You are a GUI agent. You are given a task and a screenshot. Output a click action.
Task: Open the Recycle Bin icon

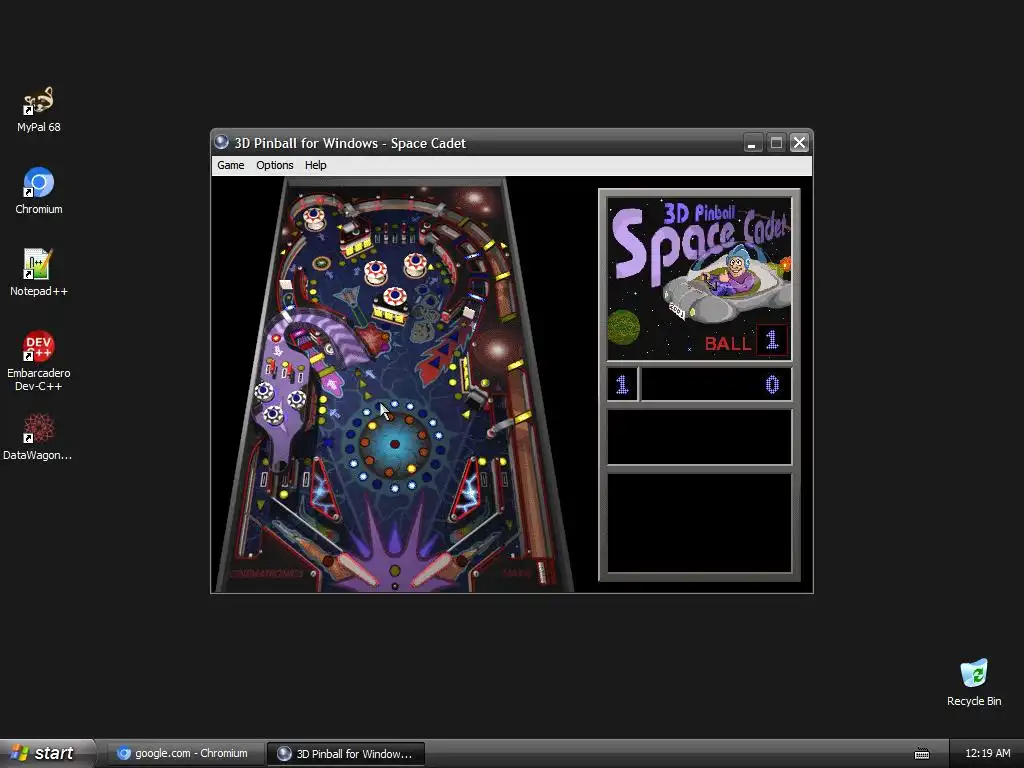click(974, 682)
